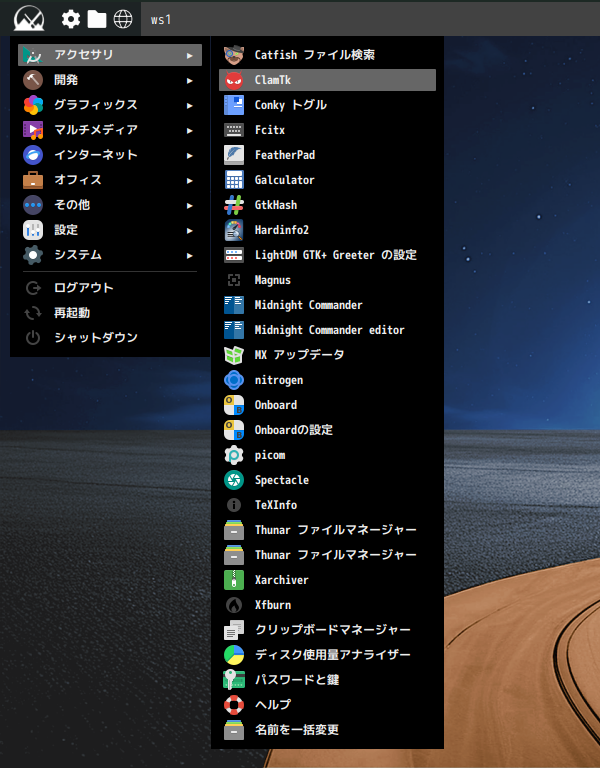Expand the 開発 submenu arrow
This screenshot has height=768, width=600.
pyautogui.click(x=190, y=80)
